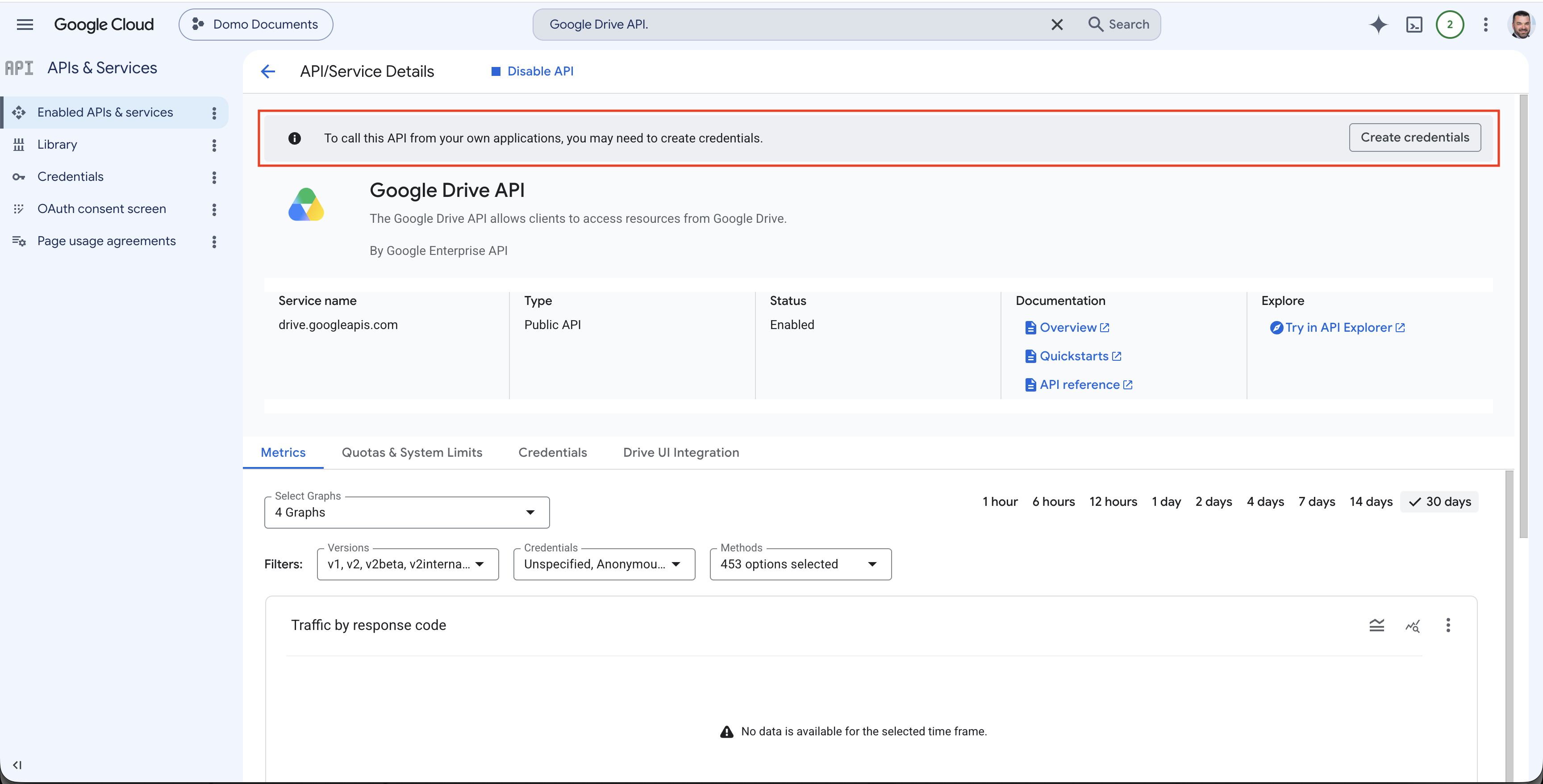The image size is (1543, 784).
Task: Expand the Select Graphs dropdown
Action: (407, 513)
